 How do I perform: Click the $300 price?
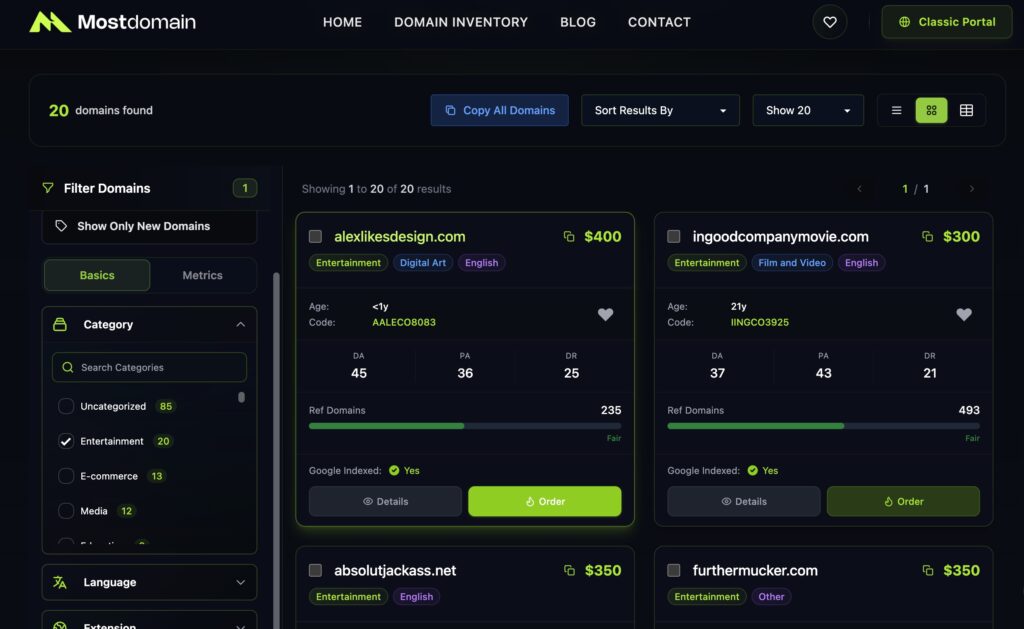click(x=961, y=236)
